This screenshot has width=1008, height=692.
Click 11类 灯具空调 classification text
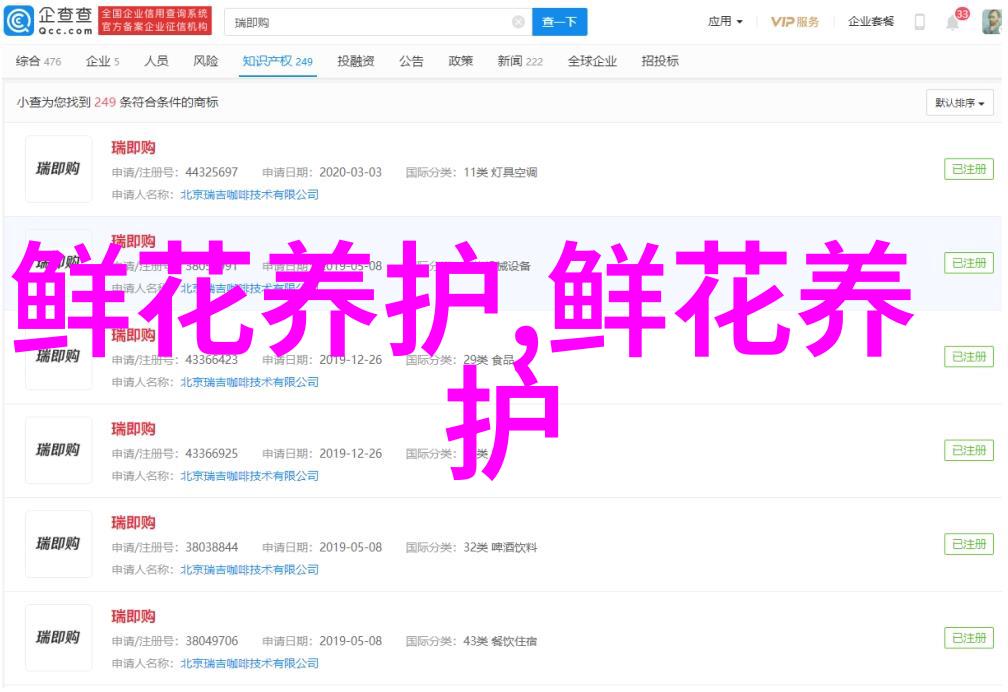tap(500, 172)
